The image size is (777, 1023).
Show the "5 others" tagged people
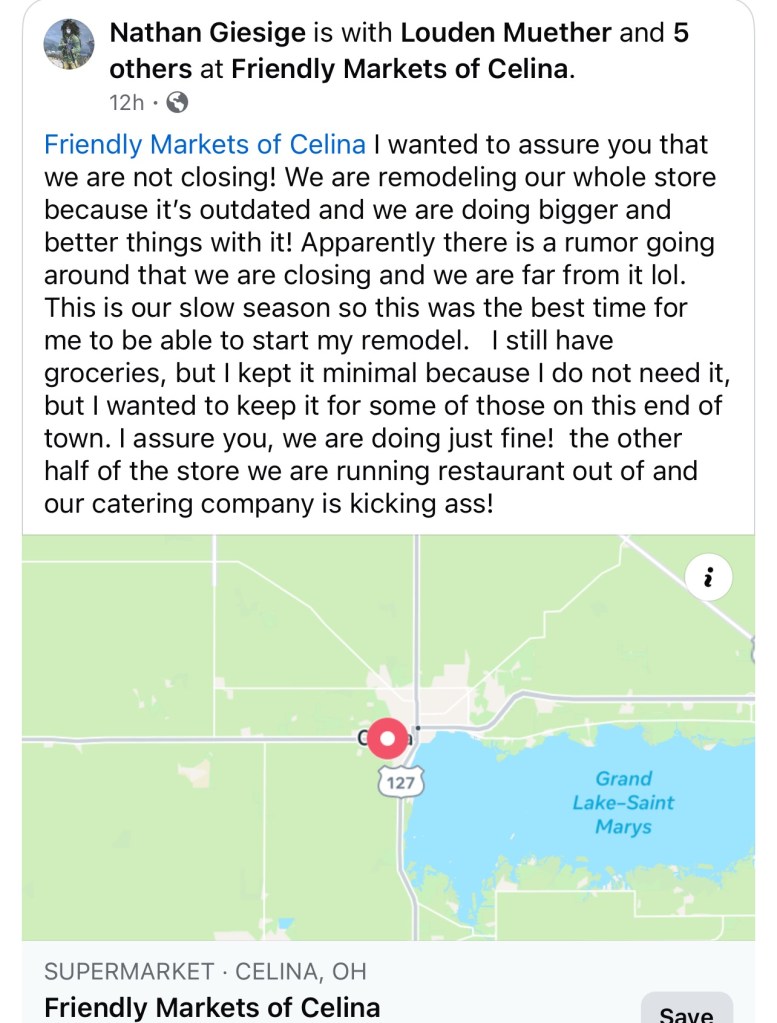coord(150,69)
